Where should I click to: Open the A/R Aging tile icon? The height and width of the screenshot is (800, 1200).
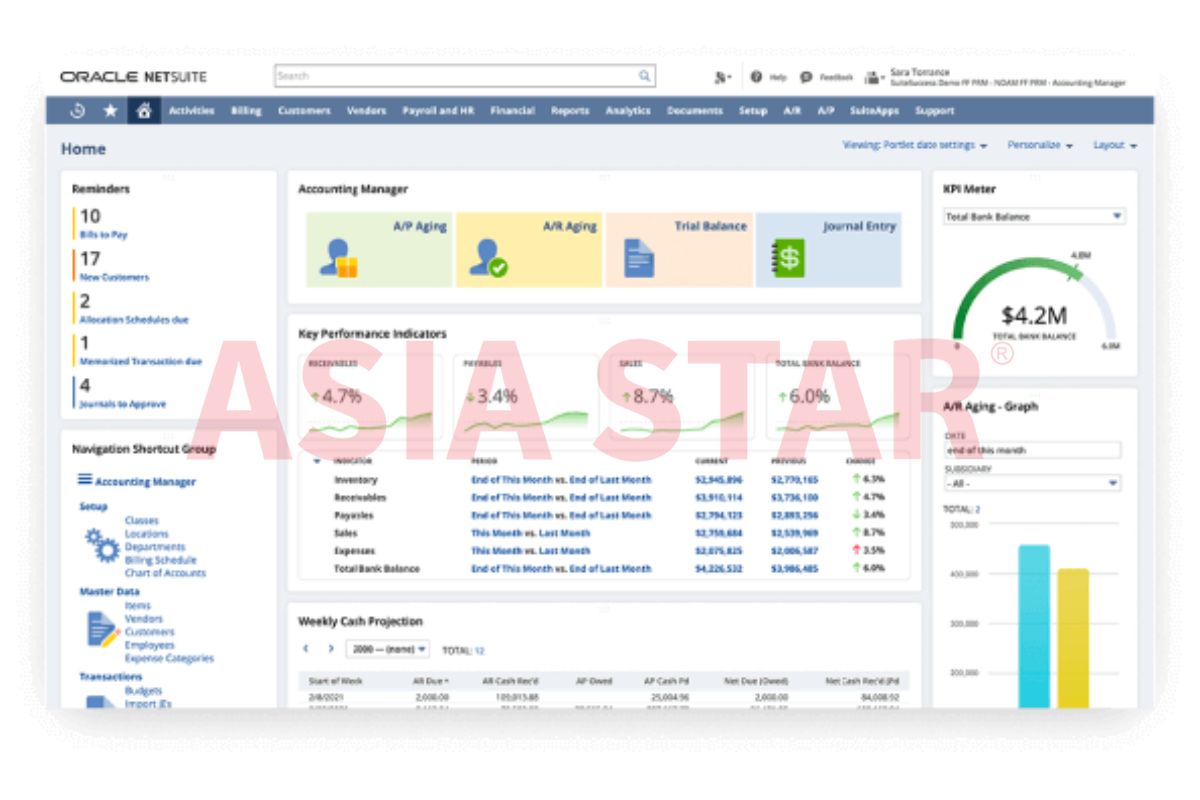pyautogui.click(x=487, y=258)
